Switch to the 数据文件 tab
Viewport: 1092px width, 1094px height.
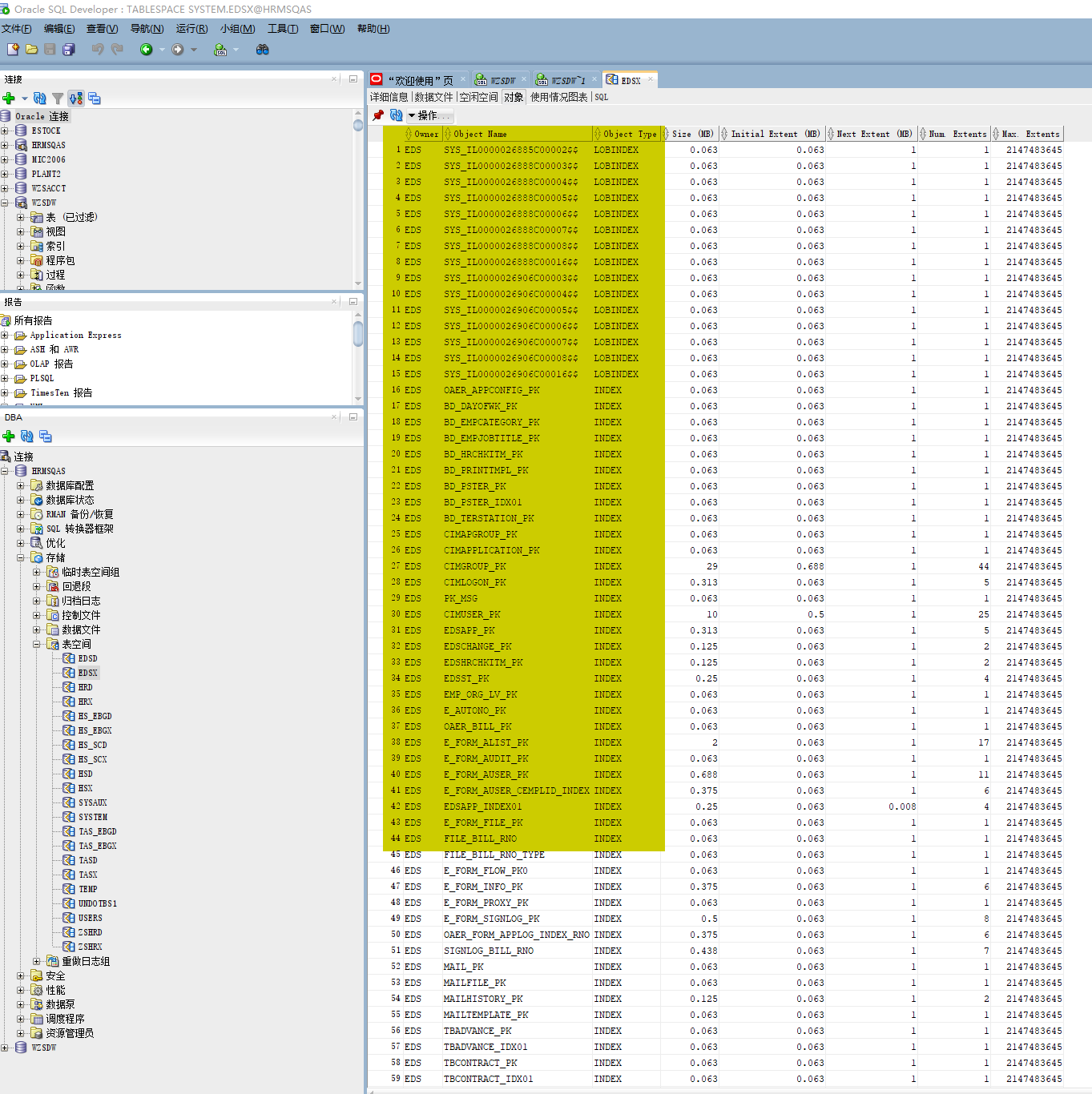[x=433, y=97]
